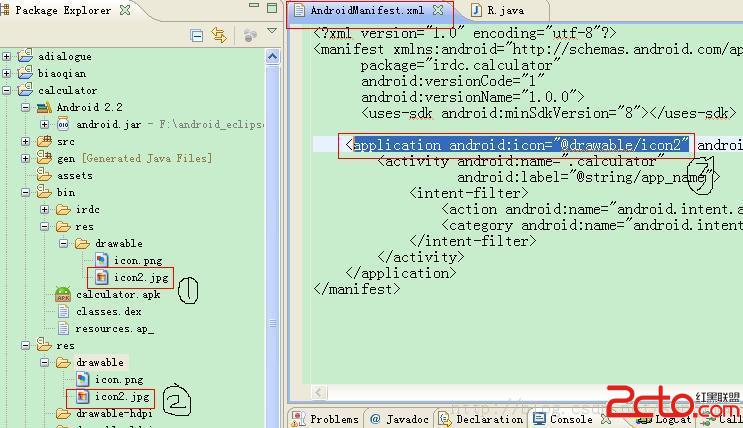Collapse the drawable folder above drawable-hdpi
This screenshot has width=743, height=428.
tap(45, 363)
